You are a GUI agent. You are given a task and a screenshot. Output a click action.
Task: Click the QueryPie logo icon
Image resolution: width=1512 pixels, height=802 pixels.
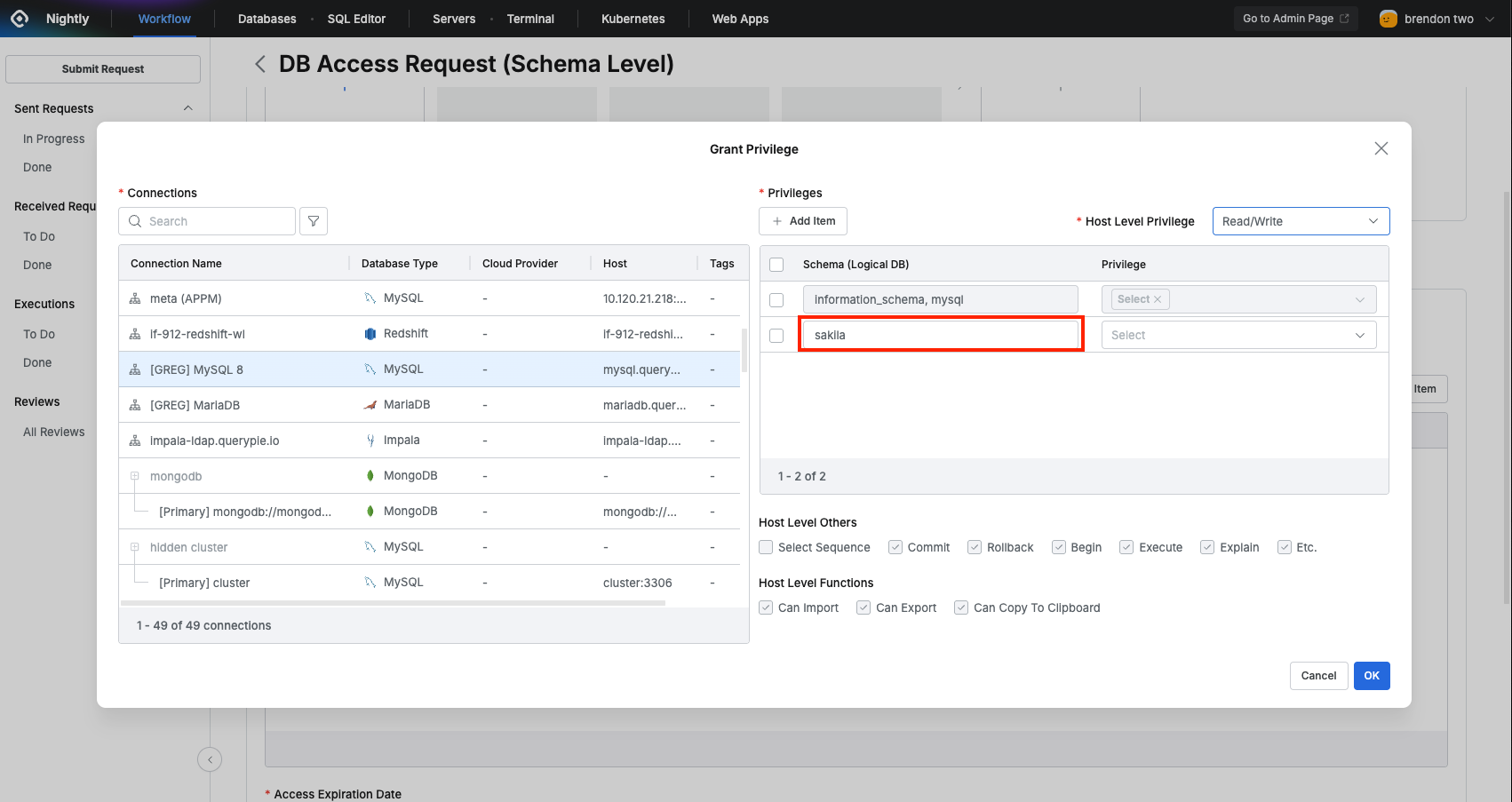[x=20, y=19]
